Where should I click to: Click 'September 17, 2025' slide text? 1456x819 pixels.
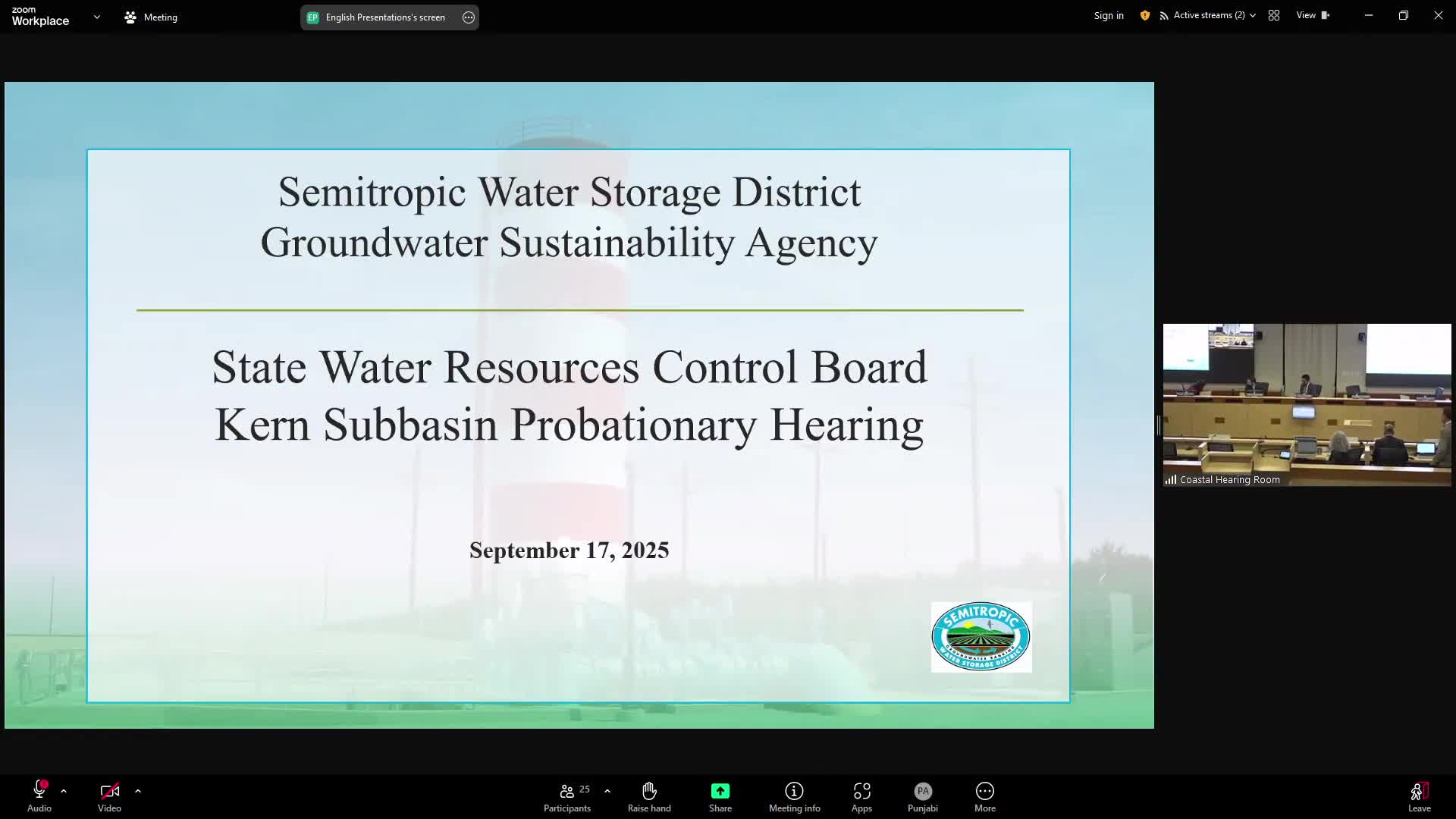point(569,551)
